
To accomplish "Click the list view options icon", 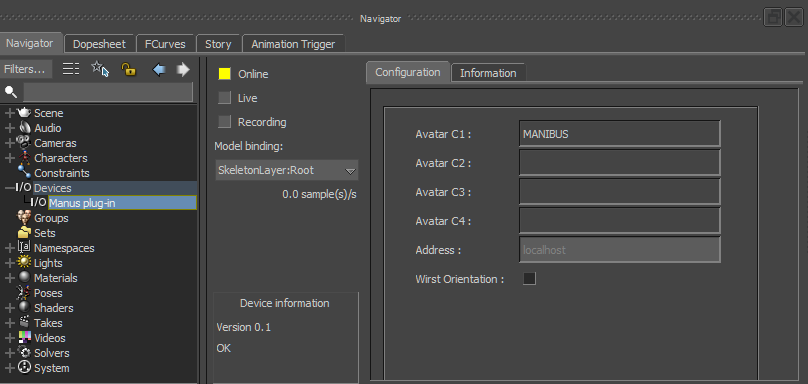I will [71, 69].
